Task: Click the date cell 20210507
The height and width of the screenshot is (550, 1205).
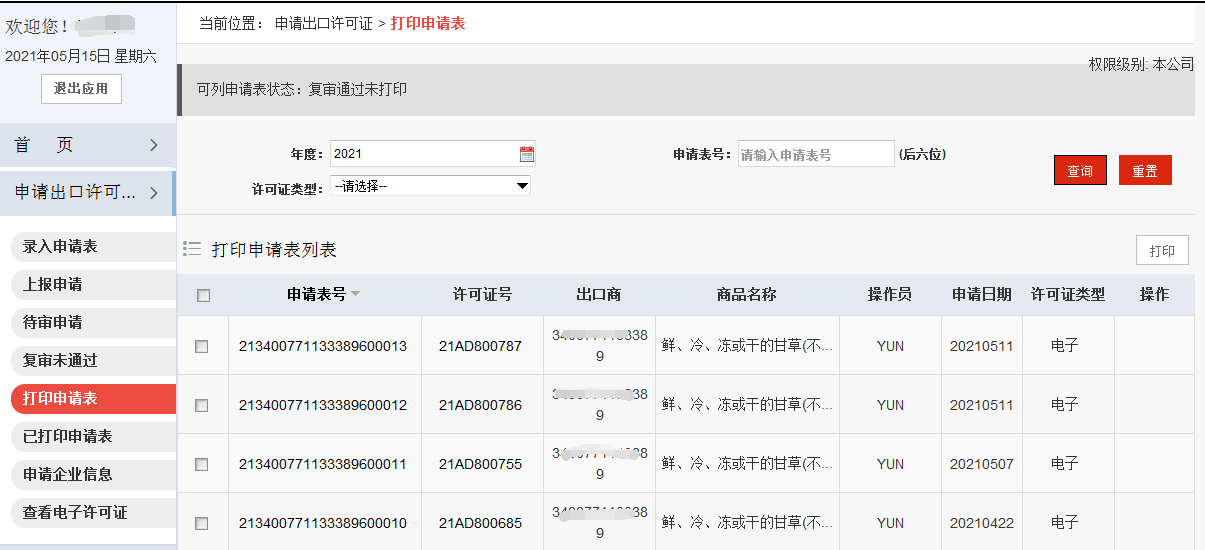Action: coord(982,464)
